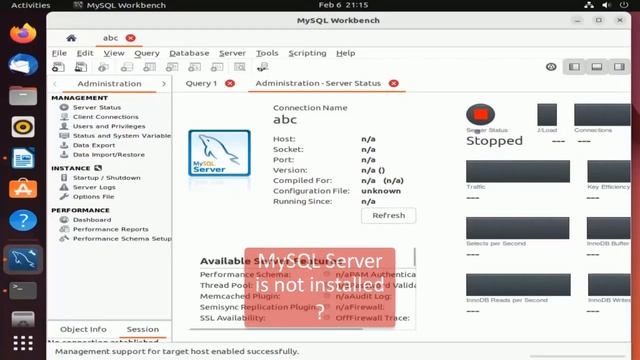
Task: Open the Files manager from the dock
Action: [x=23, y=96]
